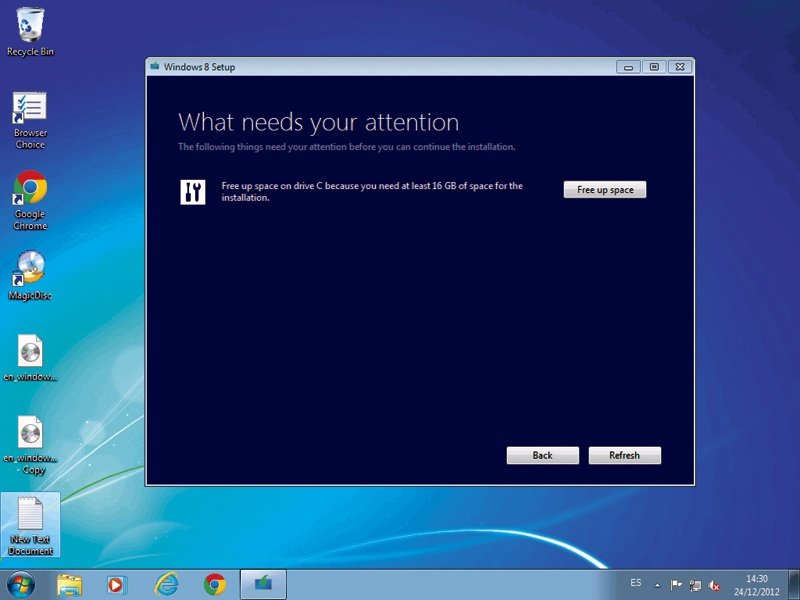Screen dimensions: 800x600
Task: Click the network tray icon
Action: coord(695,585)
